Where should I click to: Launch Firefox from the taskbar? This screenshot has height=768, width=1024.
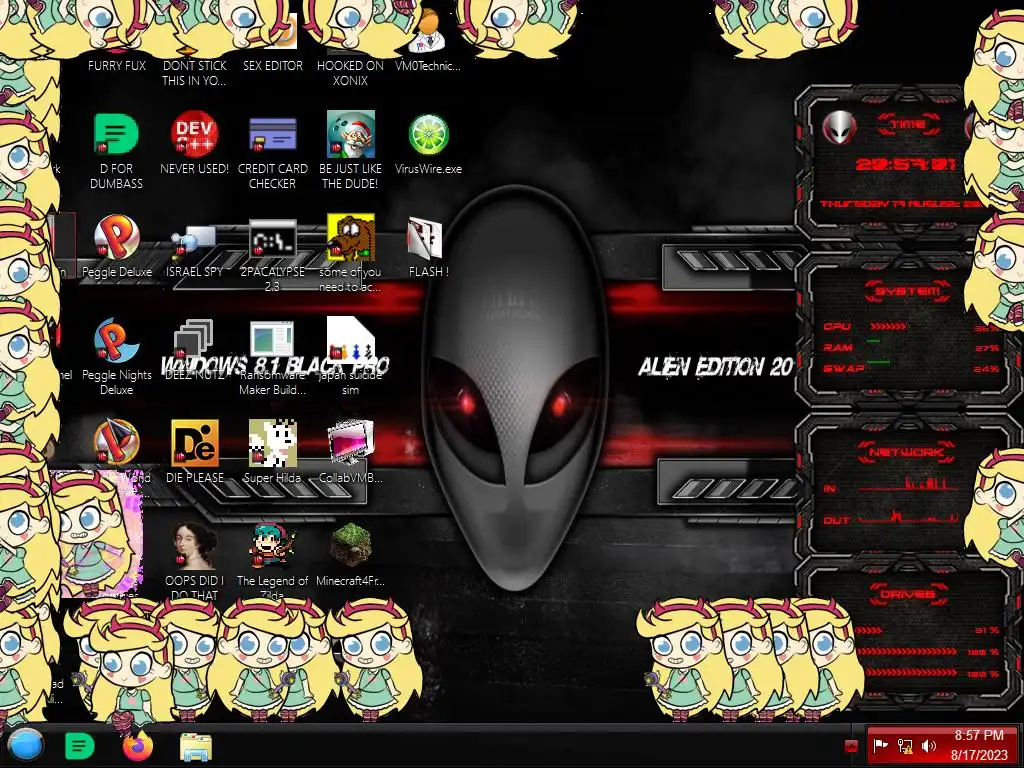tap(138, 746)
